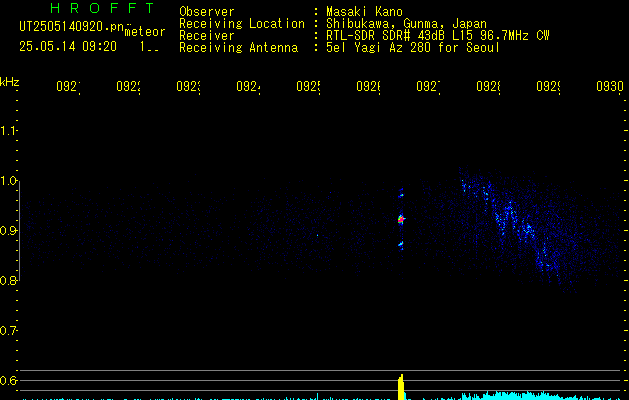
Task: Click the 0921 time axis label
Action: tap(68, 87)
